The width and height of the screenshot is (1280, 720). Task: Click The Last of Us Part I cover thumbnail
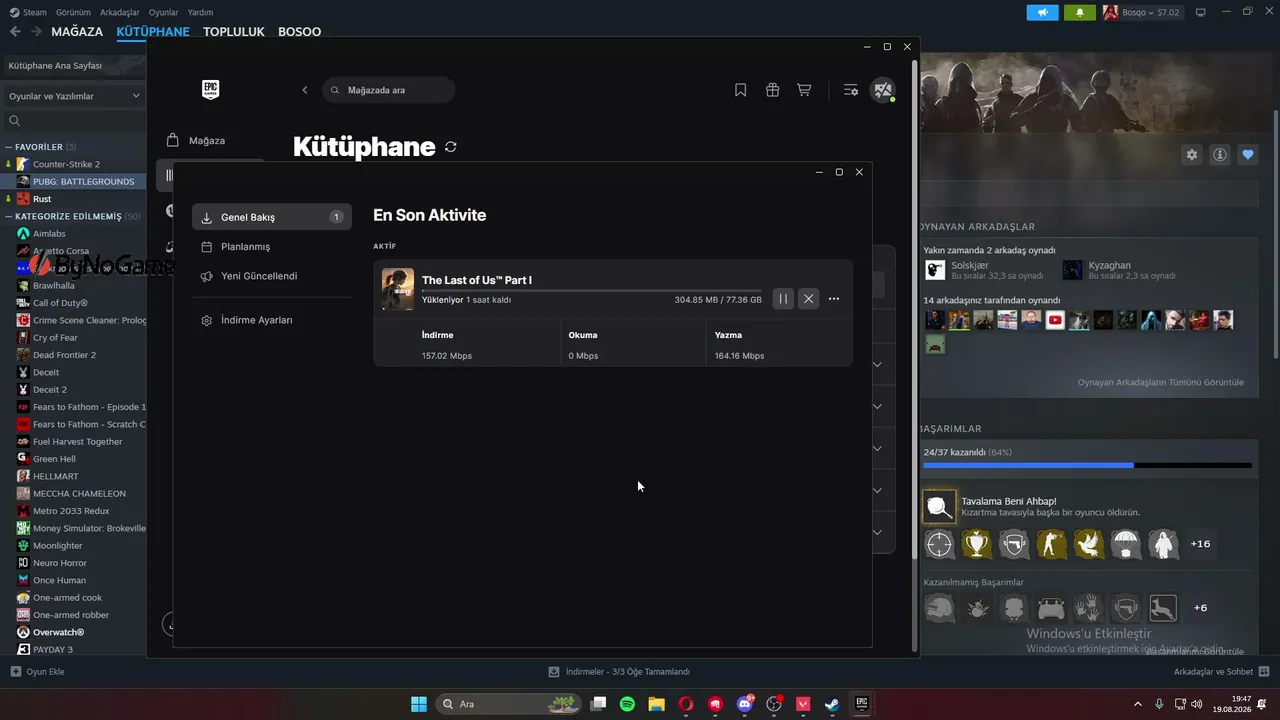click(x=398, y=289)
